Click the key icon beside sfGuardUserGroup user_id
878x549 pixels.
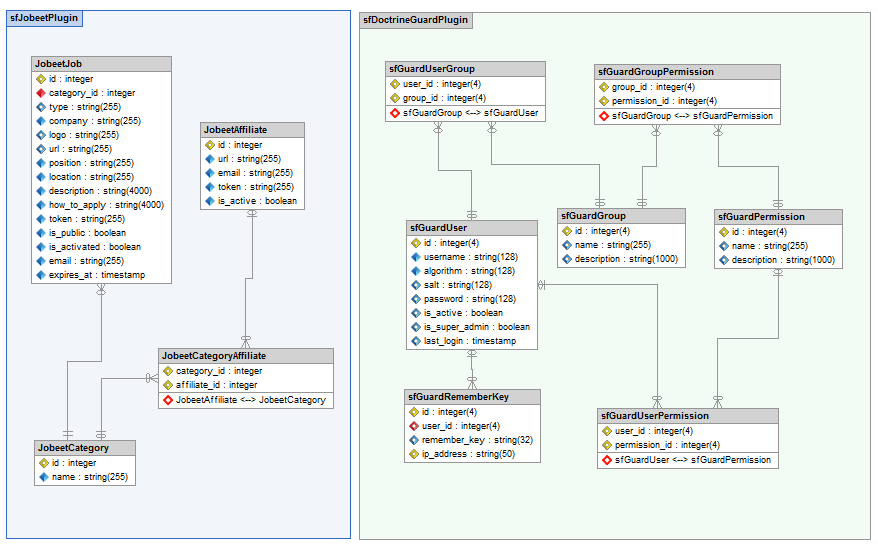pos(394,84)
